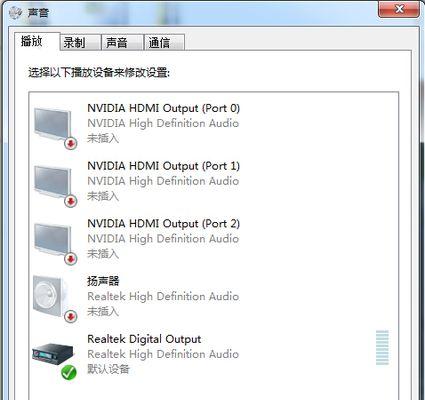
Task: Click the red unplugged badge on Port 0
Action: point(71,143)
